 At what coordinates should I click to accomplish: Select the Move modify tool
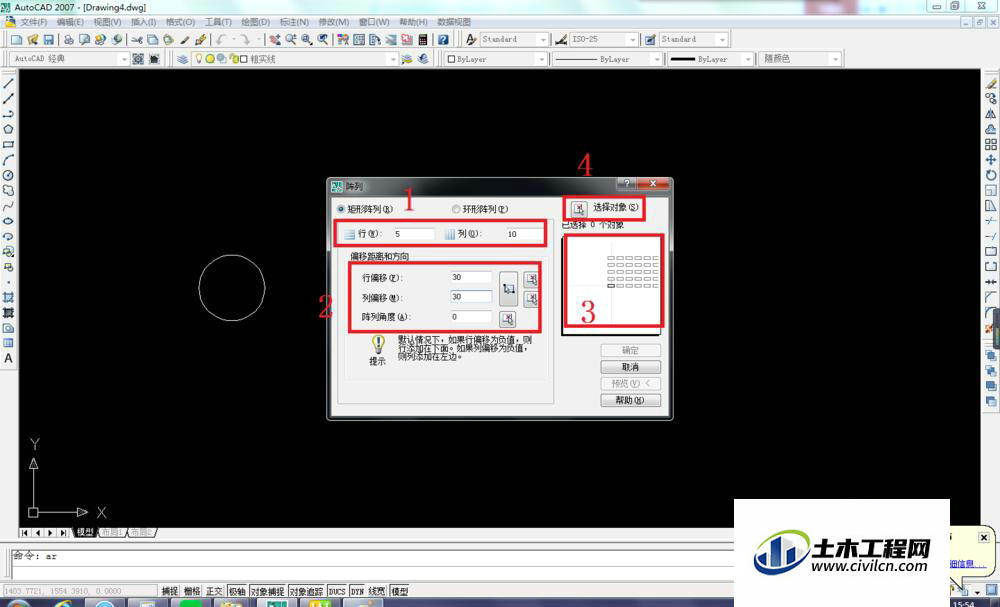990,160
